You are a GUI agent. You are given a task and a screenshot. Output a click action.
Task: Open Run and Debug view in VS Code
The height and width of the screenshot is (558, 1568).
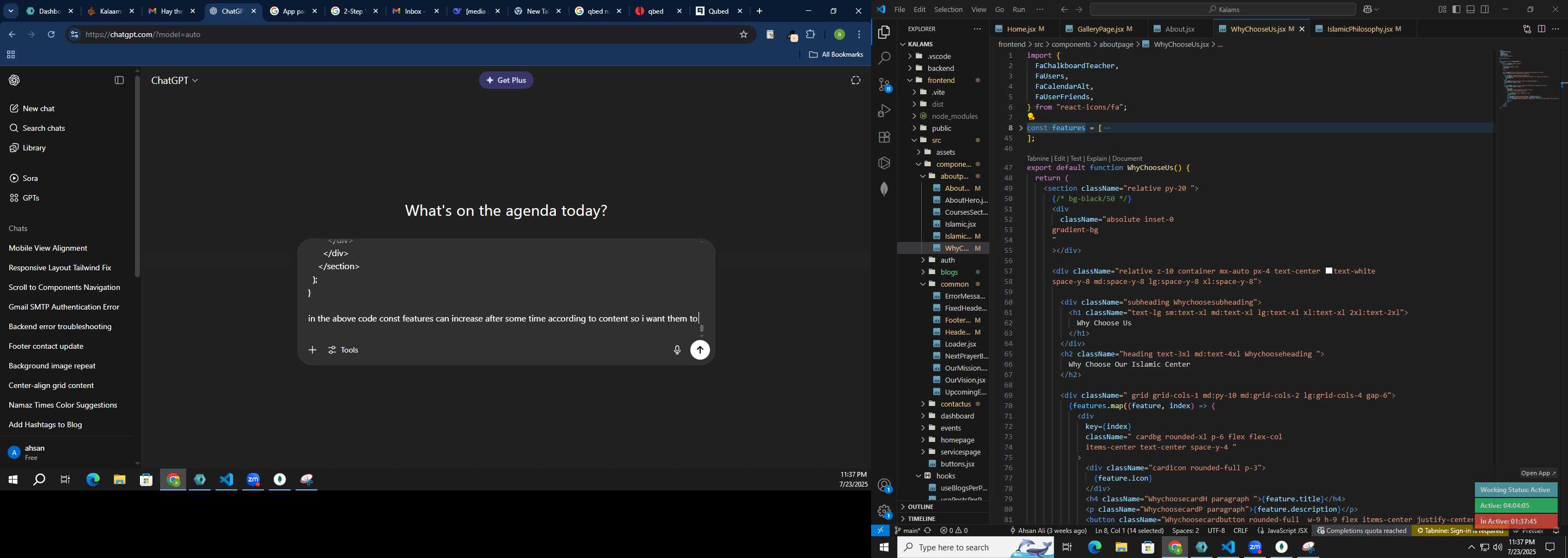click(884, 111)
